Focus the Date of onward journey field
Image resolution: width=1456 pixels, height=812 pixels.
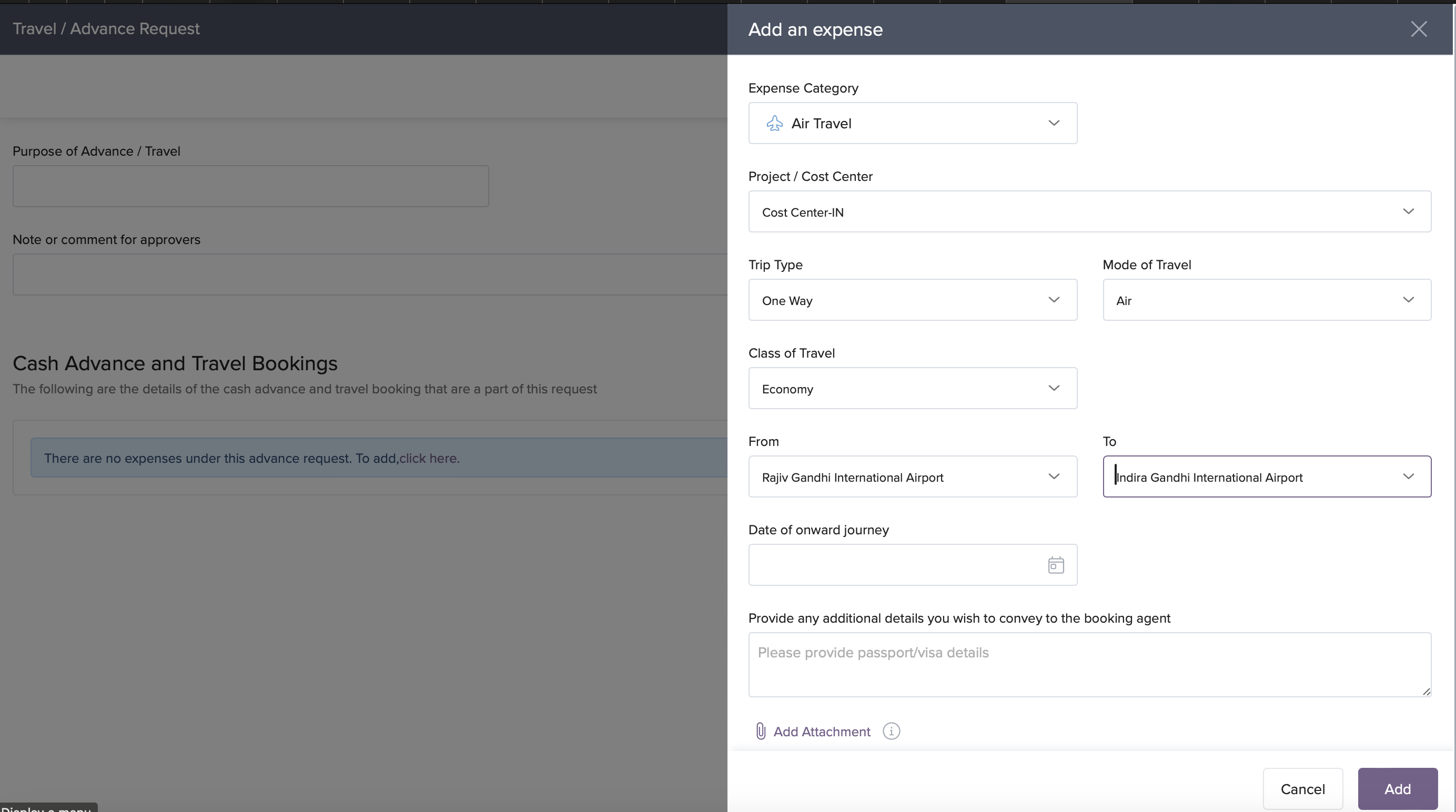[x=896, y=565]
